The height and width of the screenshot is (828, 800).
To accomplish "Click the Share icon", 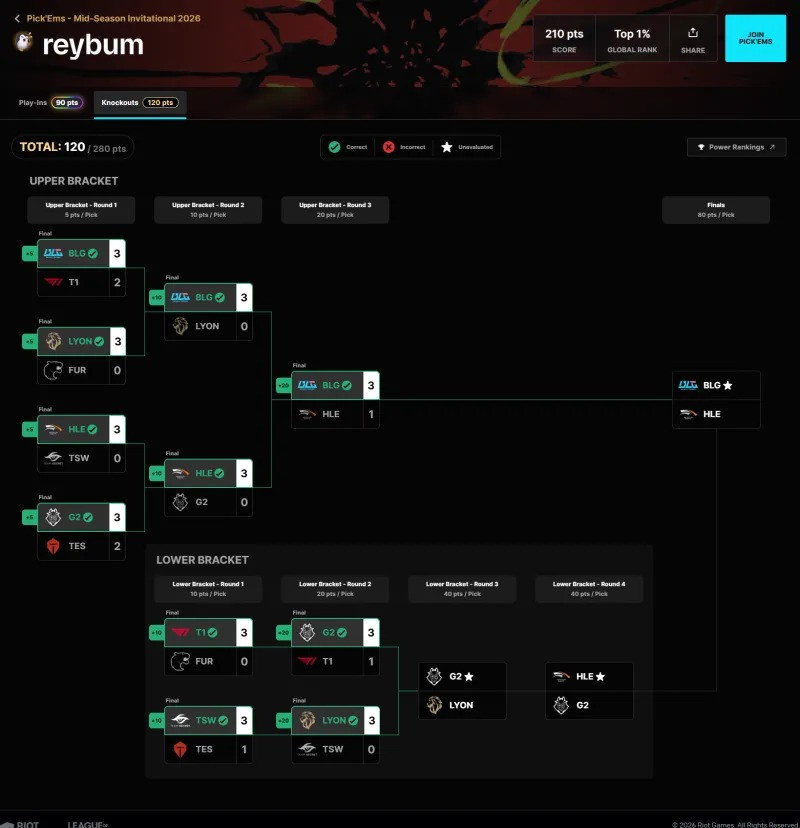I will [x=693, y=33].
